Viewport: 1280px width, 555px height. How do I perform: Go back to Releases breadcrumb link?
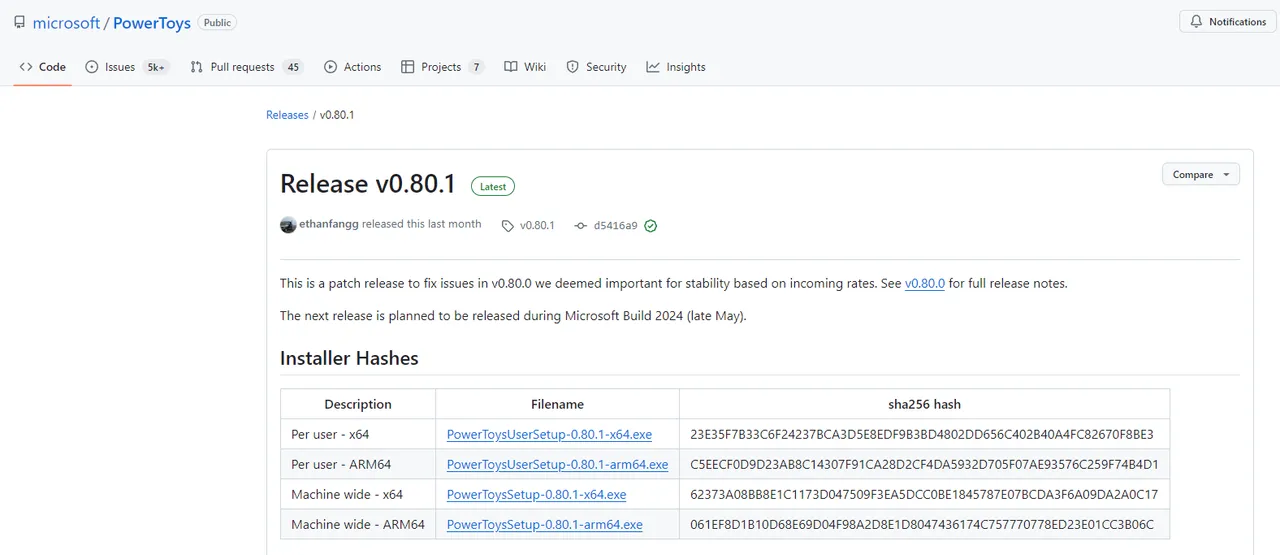tap(287, 115)
